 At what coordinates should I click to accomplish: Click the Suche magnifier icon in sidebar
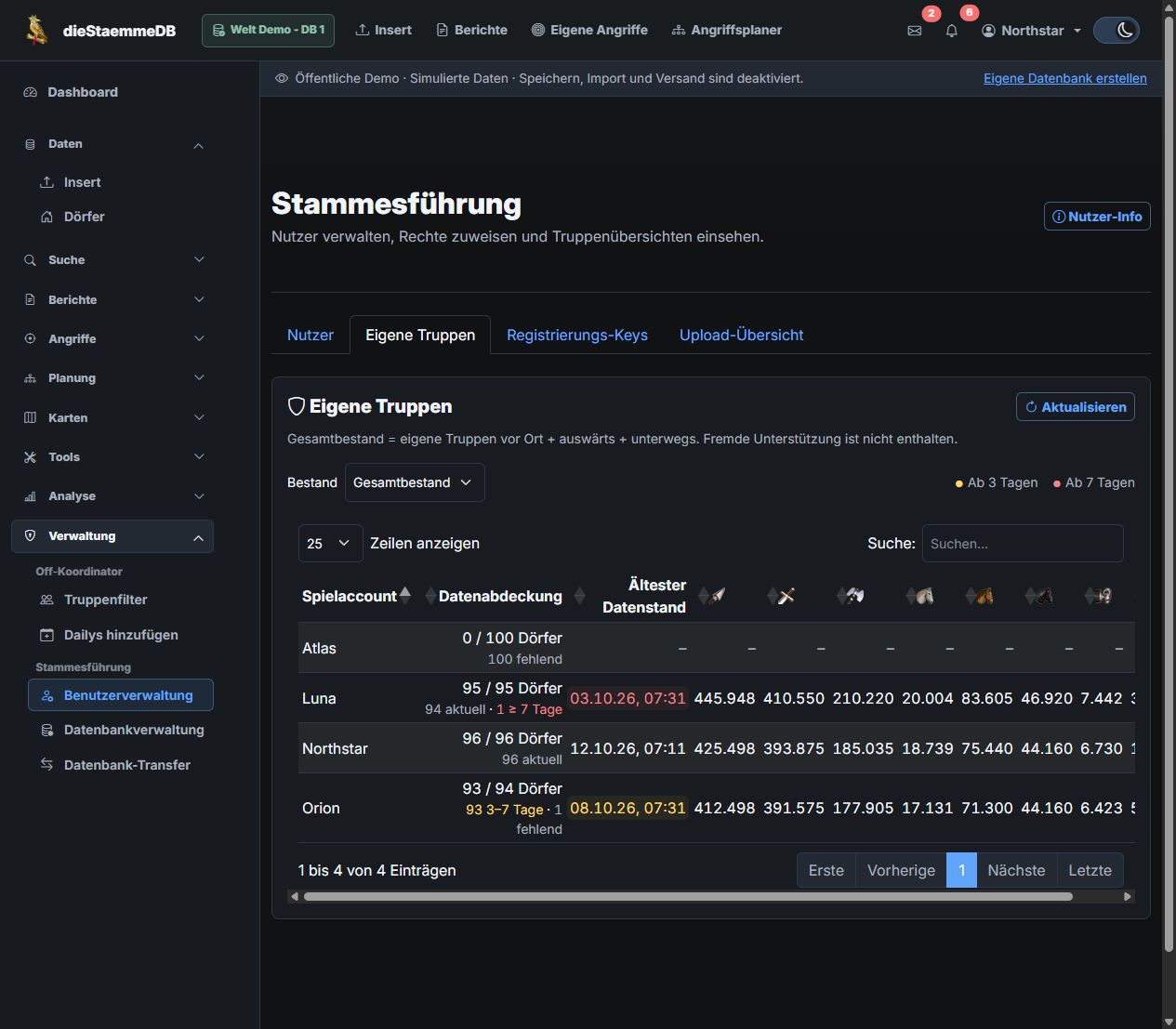click(x=30, y=260)
